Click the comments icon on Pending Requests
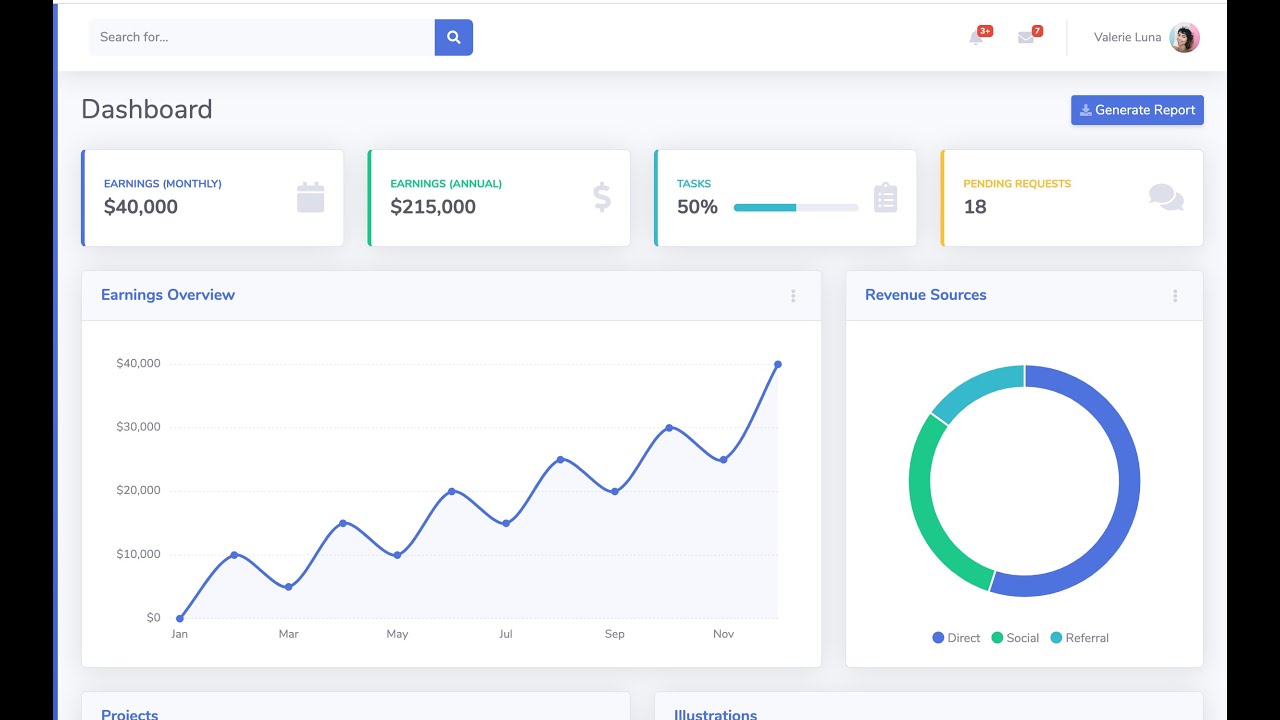Viewport: 1280px width, 720px height. [x=1166, y=197]
